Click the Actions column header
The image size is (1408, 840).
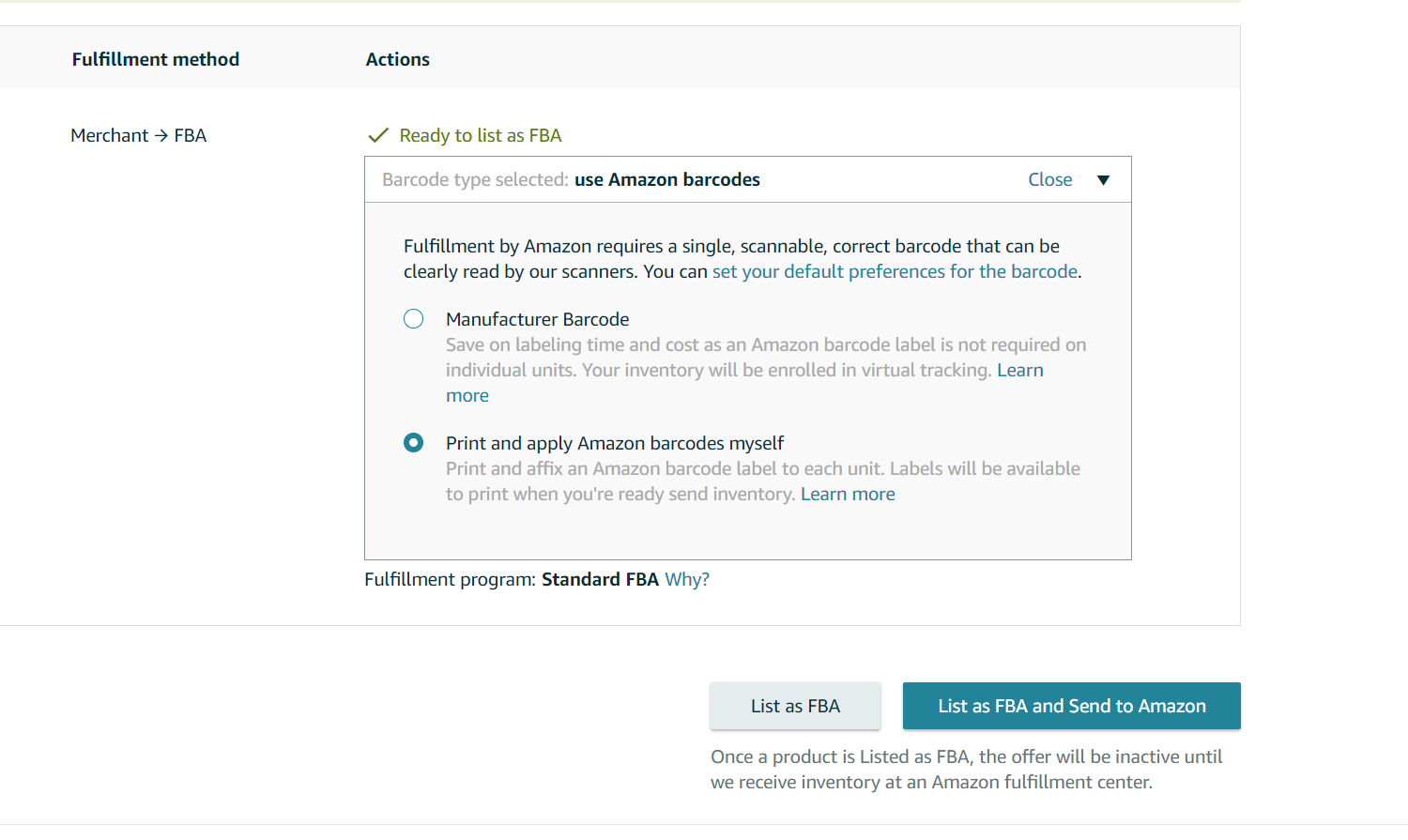(398, 59)
